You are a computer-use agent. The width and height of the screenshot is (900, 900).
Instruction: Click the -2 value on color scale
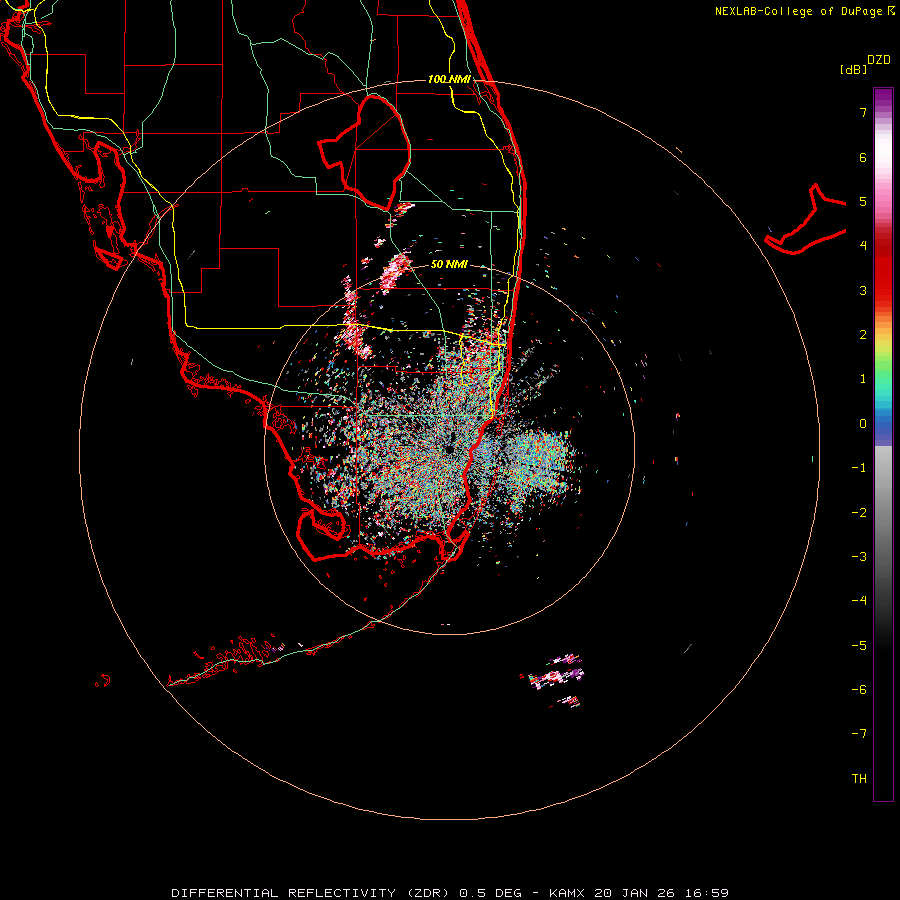click(859, 513)
